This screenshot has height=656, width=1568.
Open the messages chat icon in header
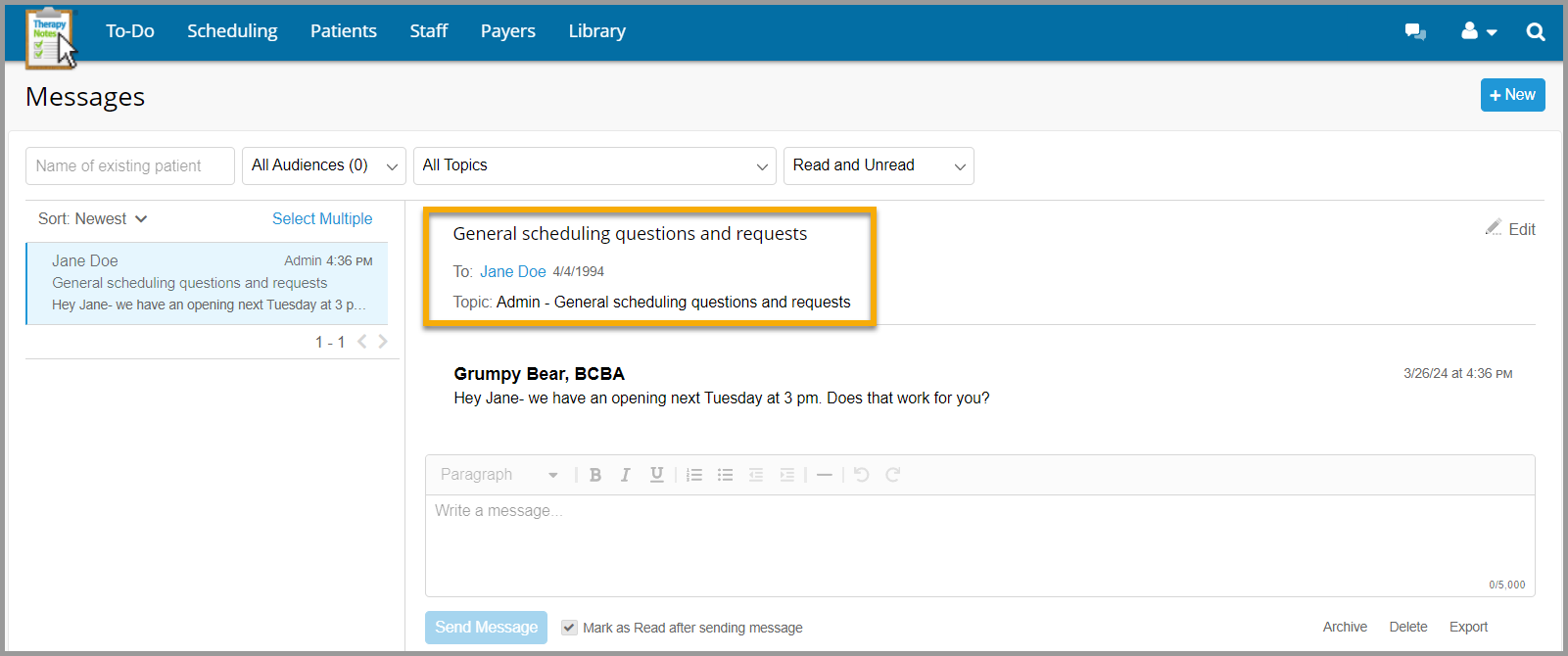point(1415,31)
